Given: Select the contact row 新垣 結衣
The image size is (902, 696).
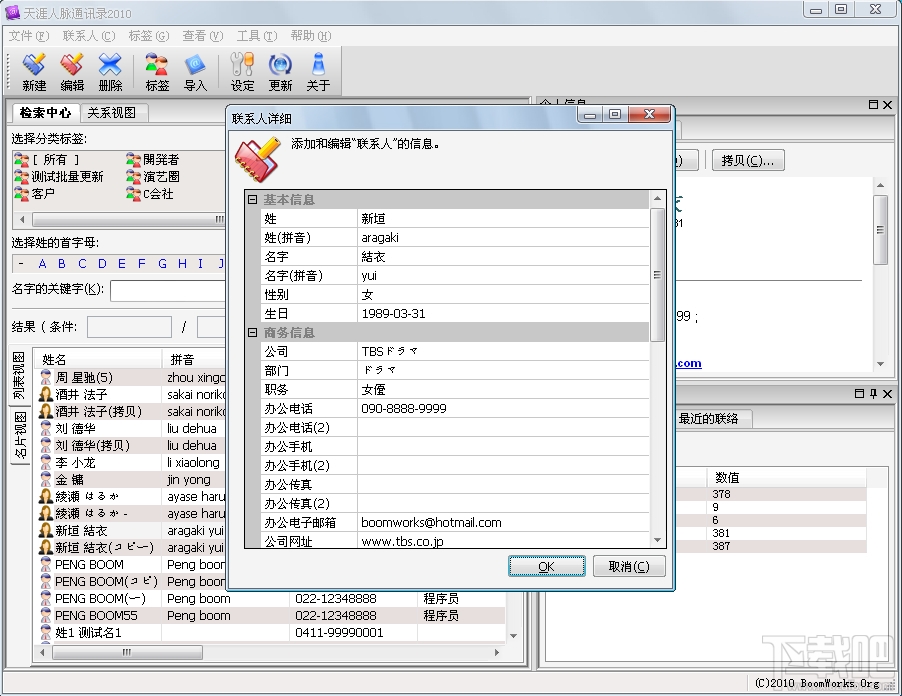Looking at the screenshot, I should point(132,530).
